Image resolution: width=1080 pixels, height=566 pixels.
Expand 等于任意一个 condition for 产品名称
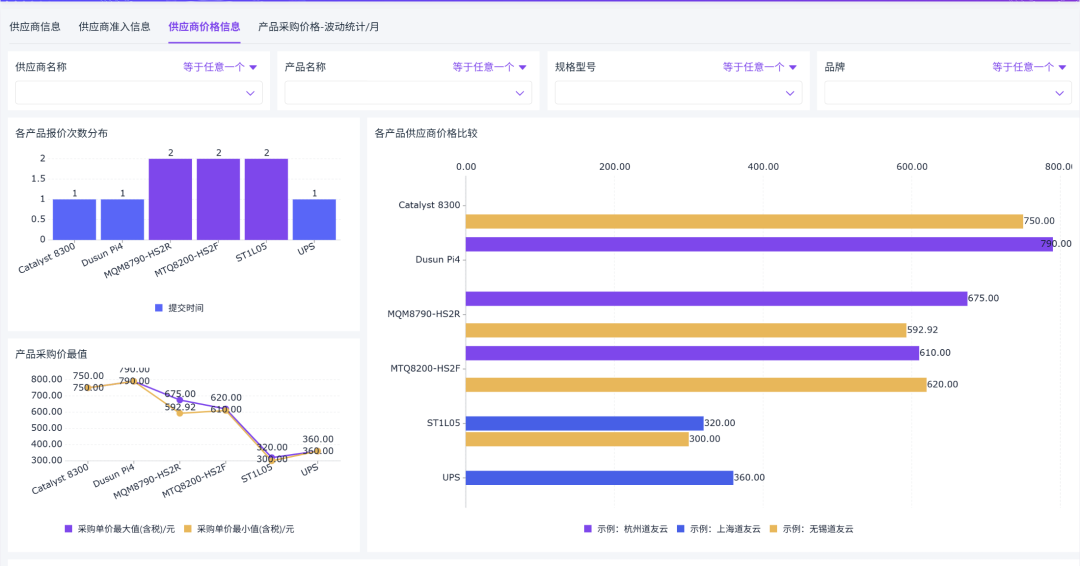(x=489, y=67)
